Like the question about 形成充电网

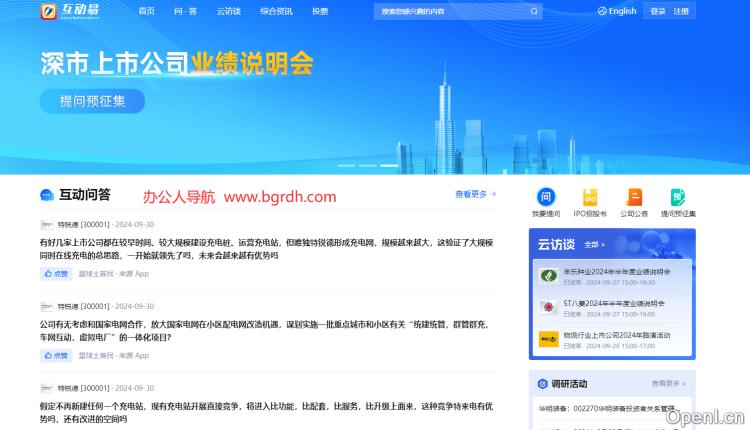56,274
